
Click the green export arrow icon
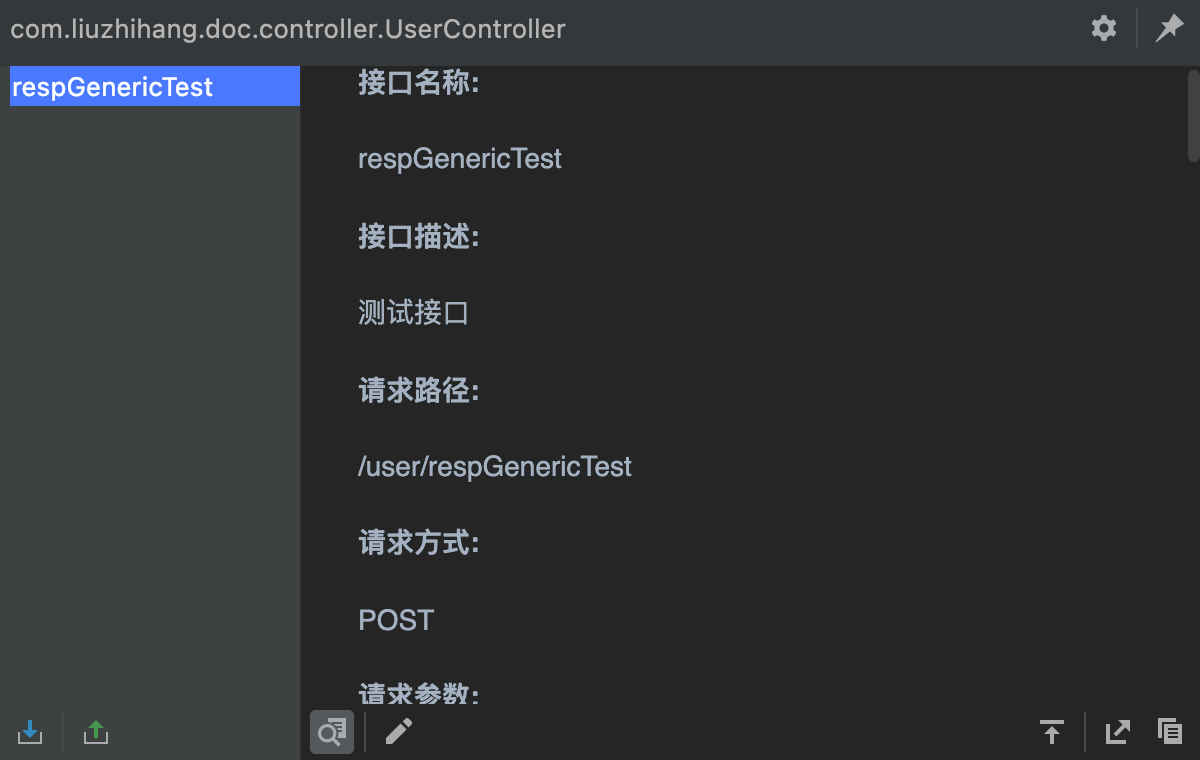click(x=96, y=732)
